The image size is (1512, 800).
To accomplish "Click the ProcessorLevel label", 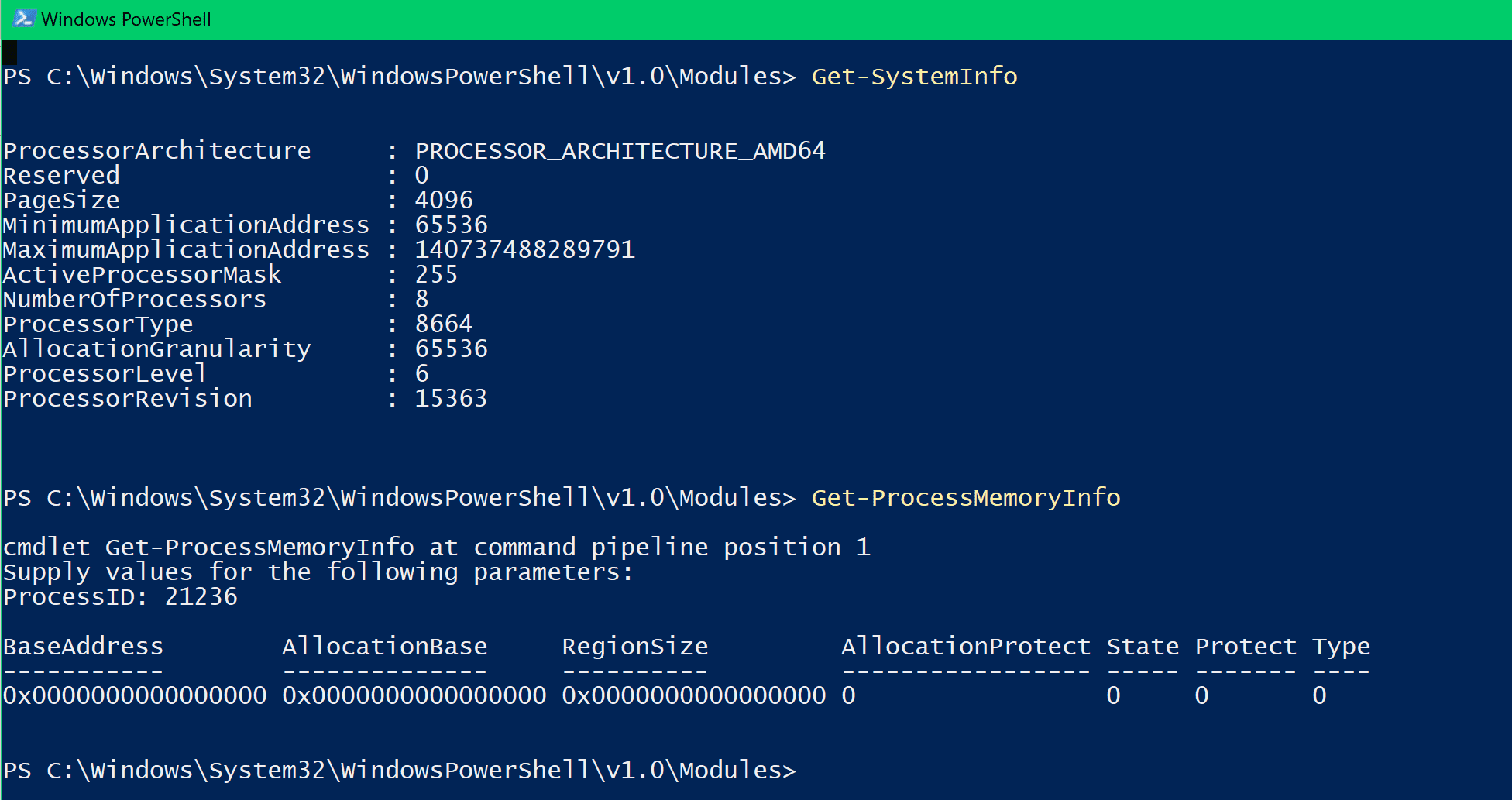I will 105,373.
